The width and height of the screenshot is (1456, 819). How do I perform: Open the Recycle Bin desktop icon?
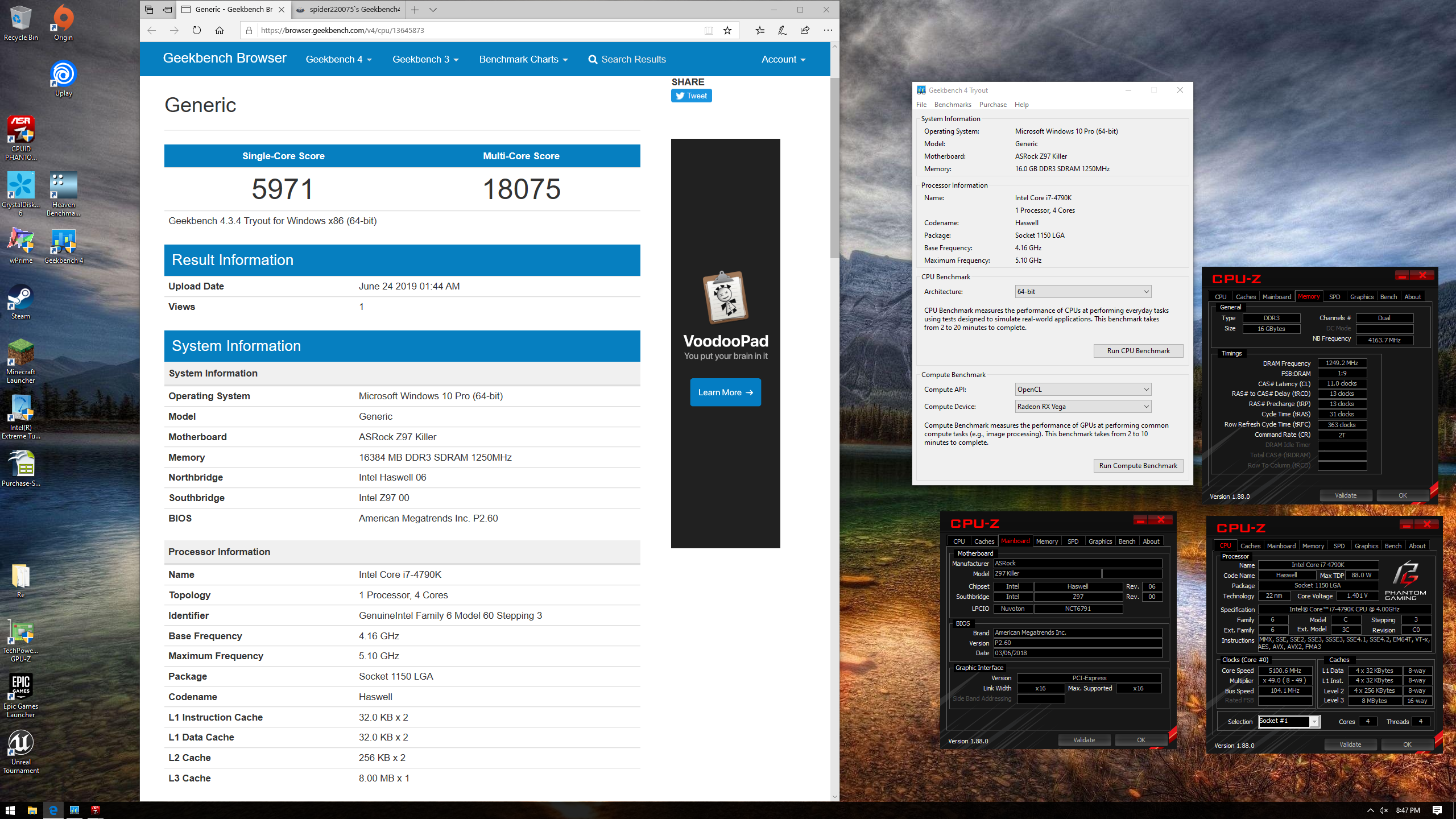[21, 23]
